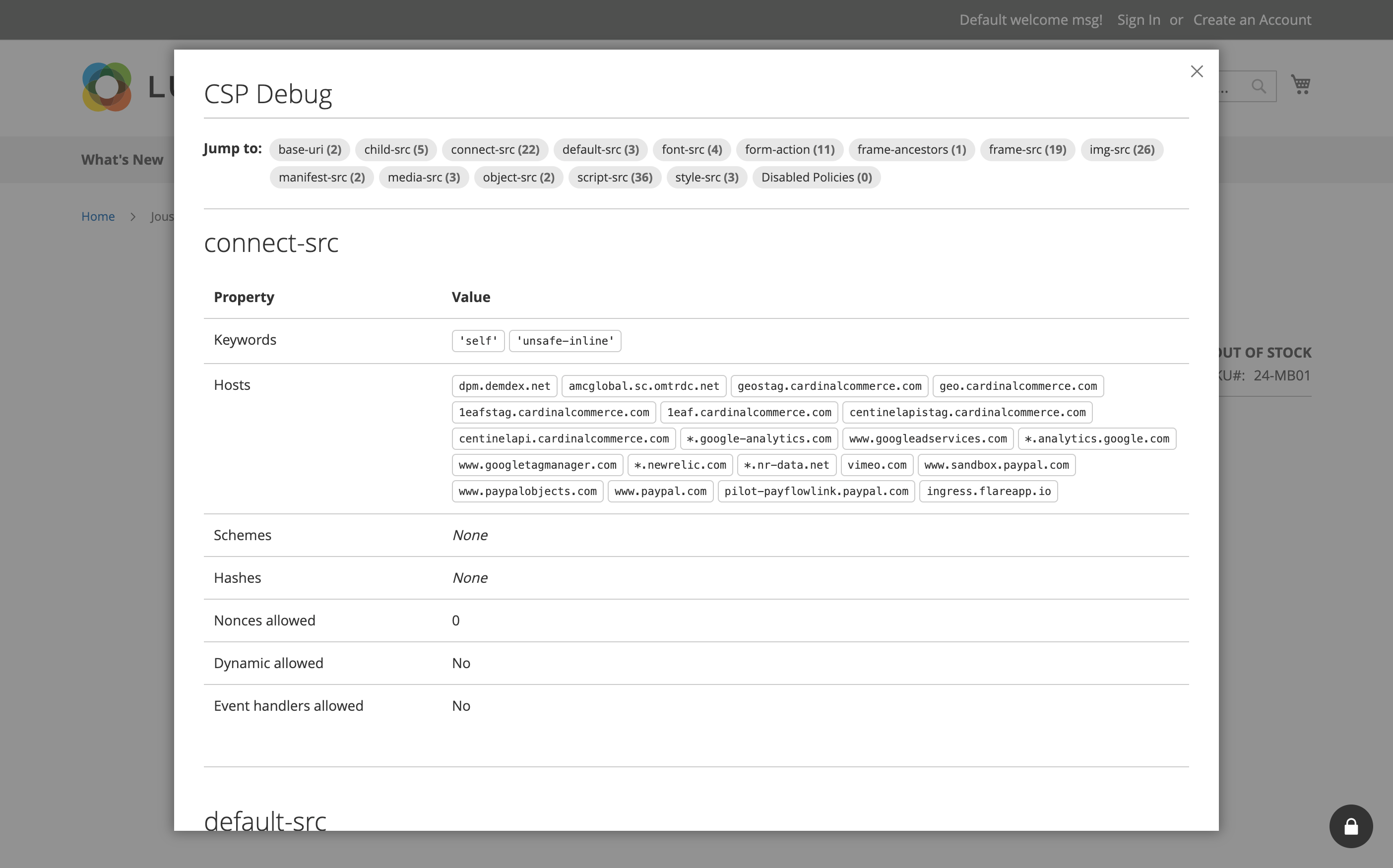Click the Nonces allowed row label
This screenshot has height=868, width=1393.
coord(264,620)
